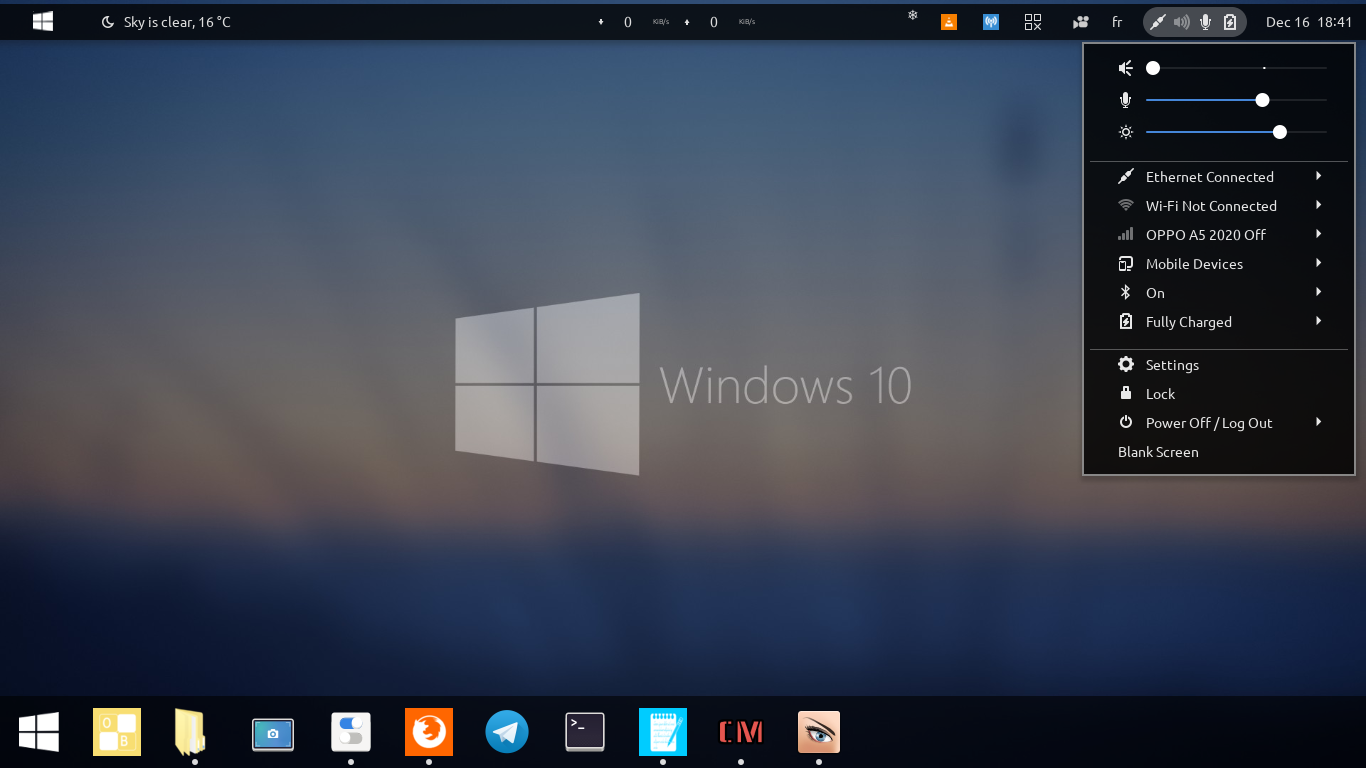This screenshot has width=1366, height=768.
Task: Launch the yellow OB tiles app in dock
Action: pos(117,732)
